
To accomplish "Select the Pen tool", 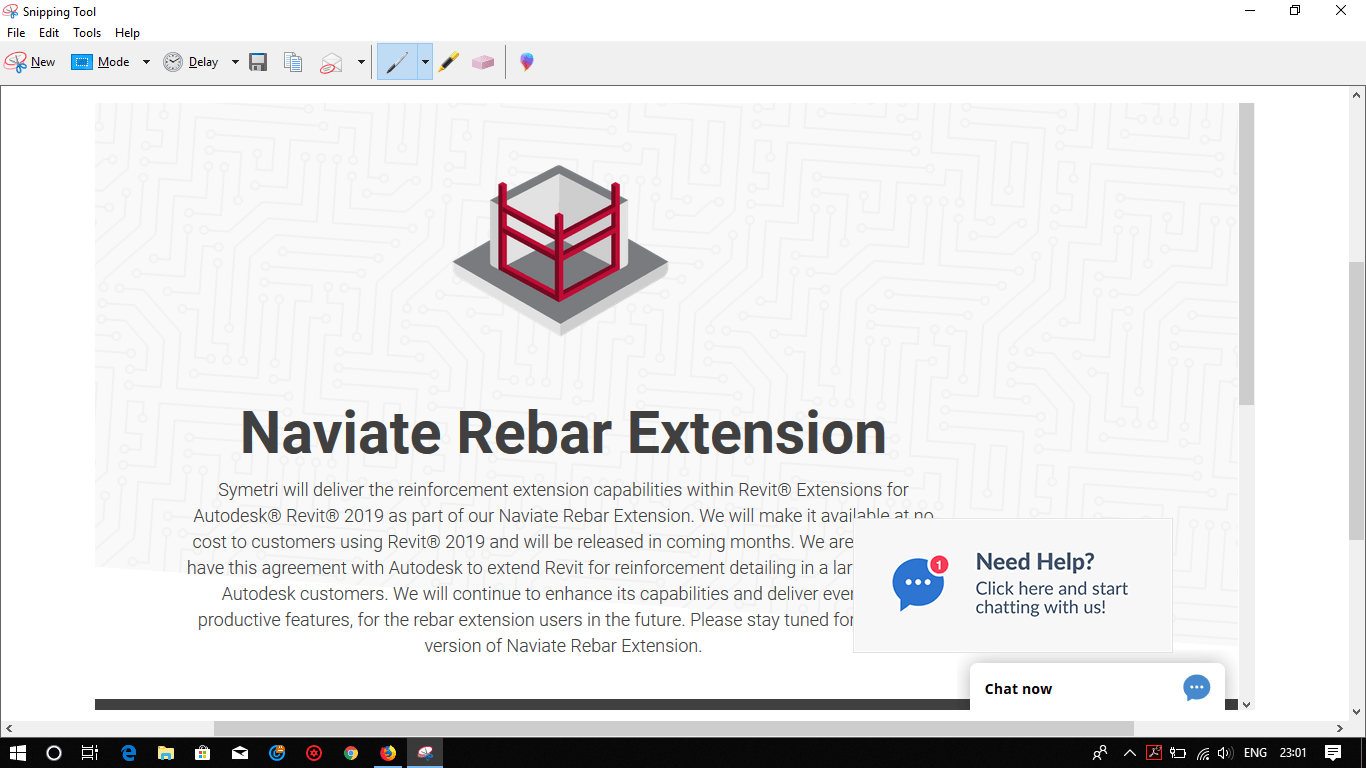I will pos(398,61).
